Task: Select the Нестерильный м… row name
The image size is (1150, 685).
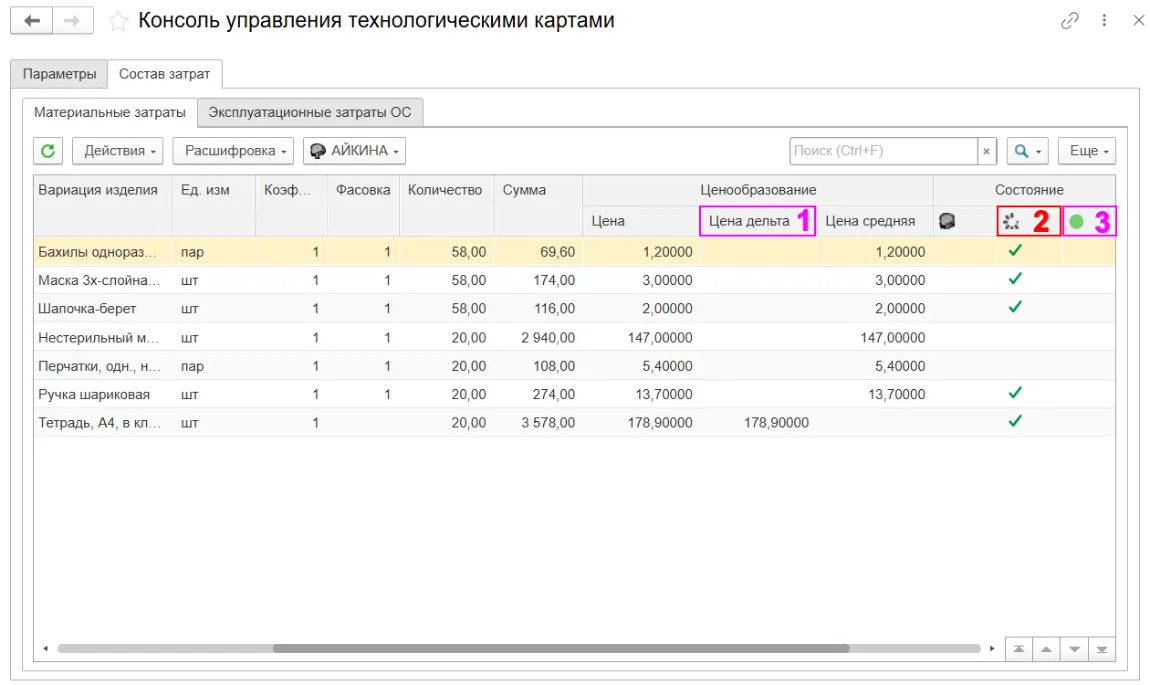Action: (x=98, y=337)
